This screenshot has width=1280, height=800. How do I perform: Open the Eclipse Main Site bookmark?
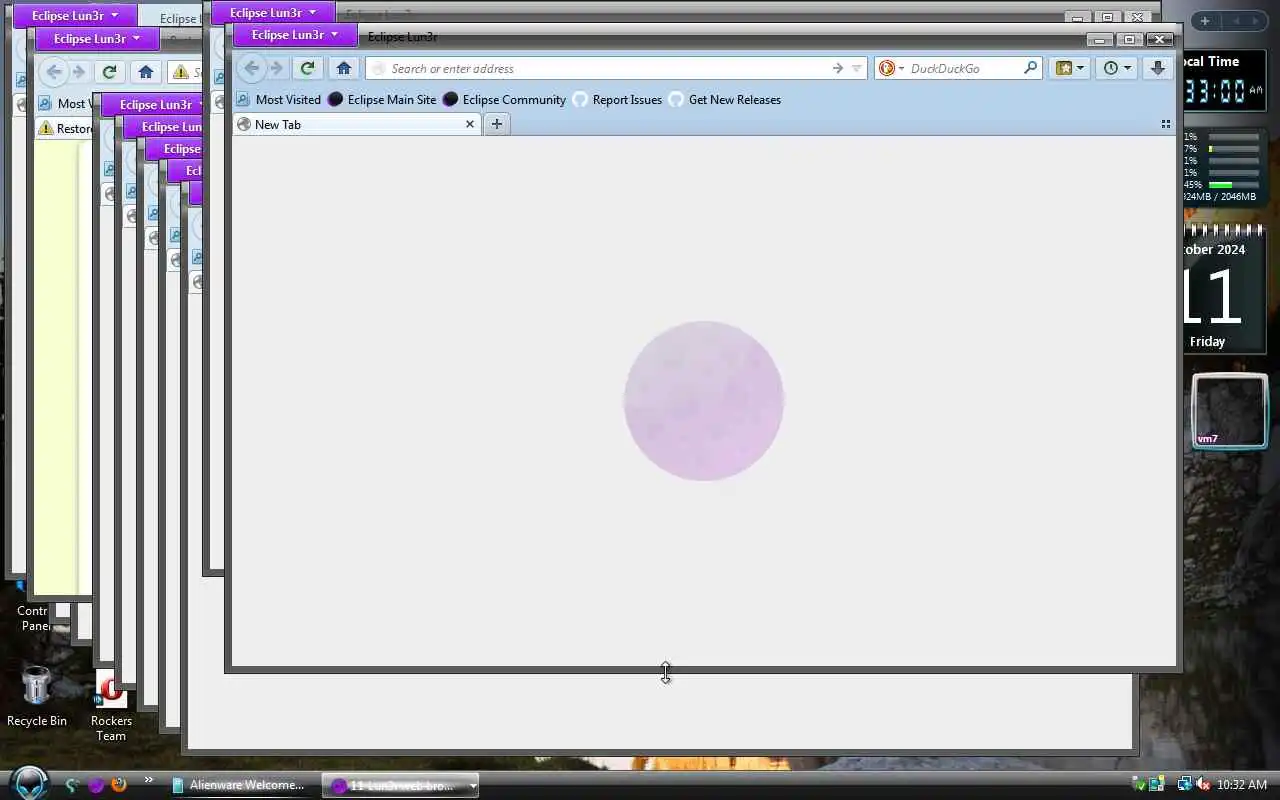(x=383, y=99)
